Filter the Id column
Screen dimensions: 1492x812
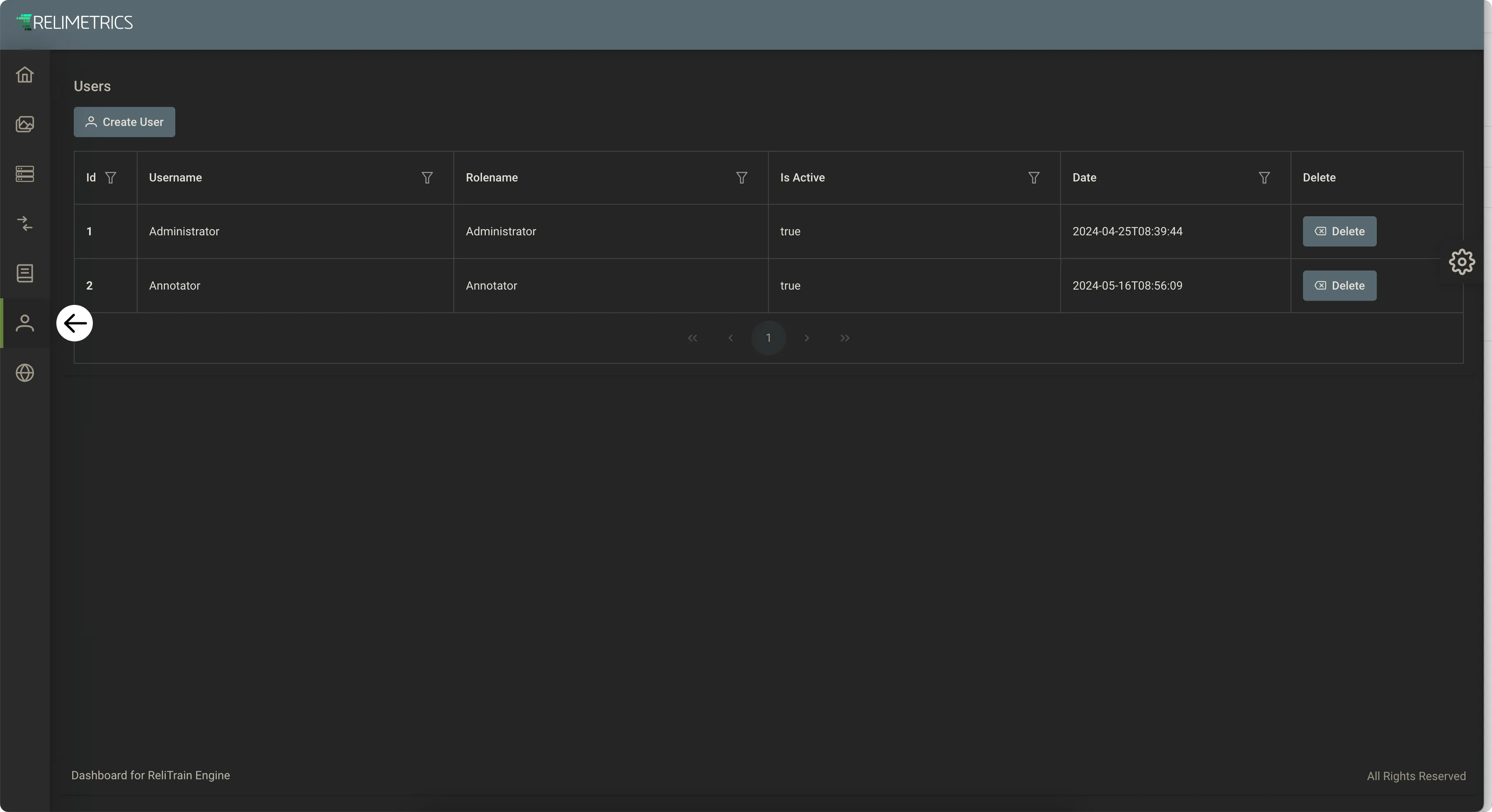111,178
